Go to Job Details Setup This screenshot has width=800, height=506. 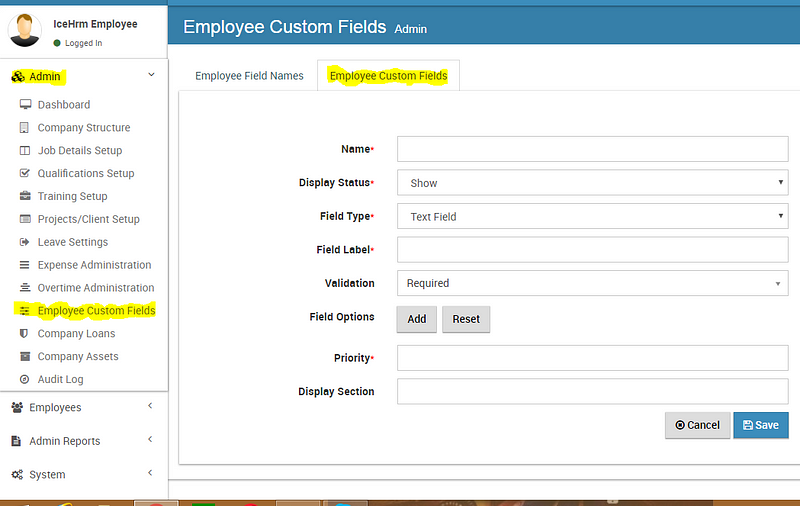click(80, 150)
